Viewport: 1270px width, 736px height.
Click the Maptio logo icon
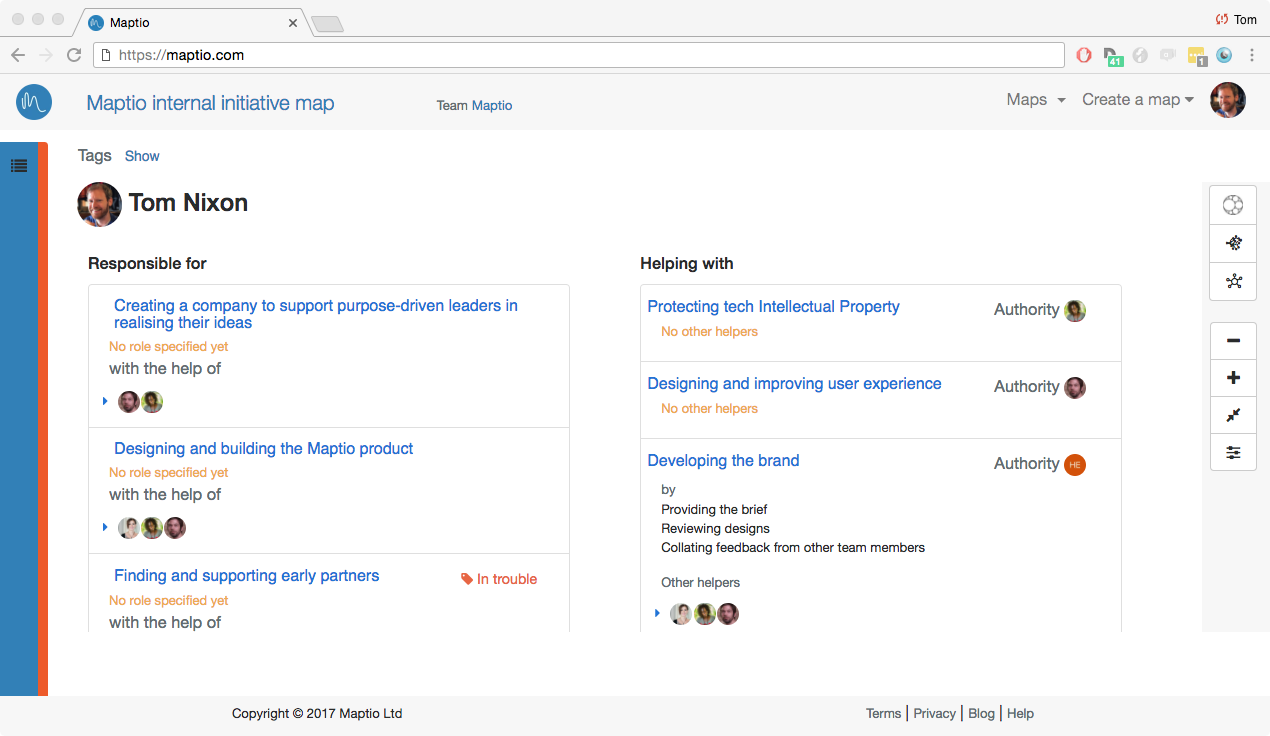[34, 102]
